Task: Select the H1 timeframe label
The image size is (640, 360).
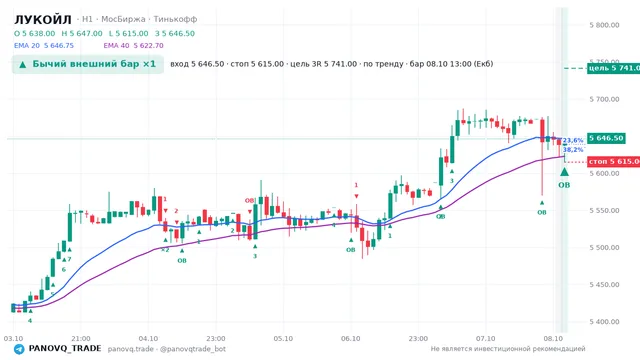Action: coord(87,19)
